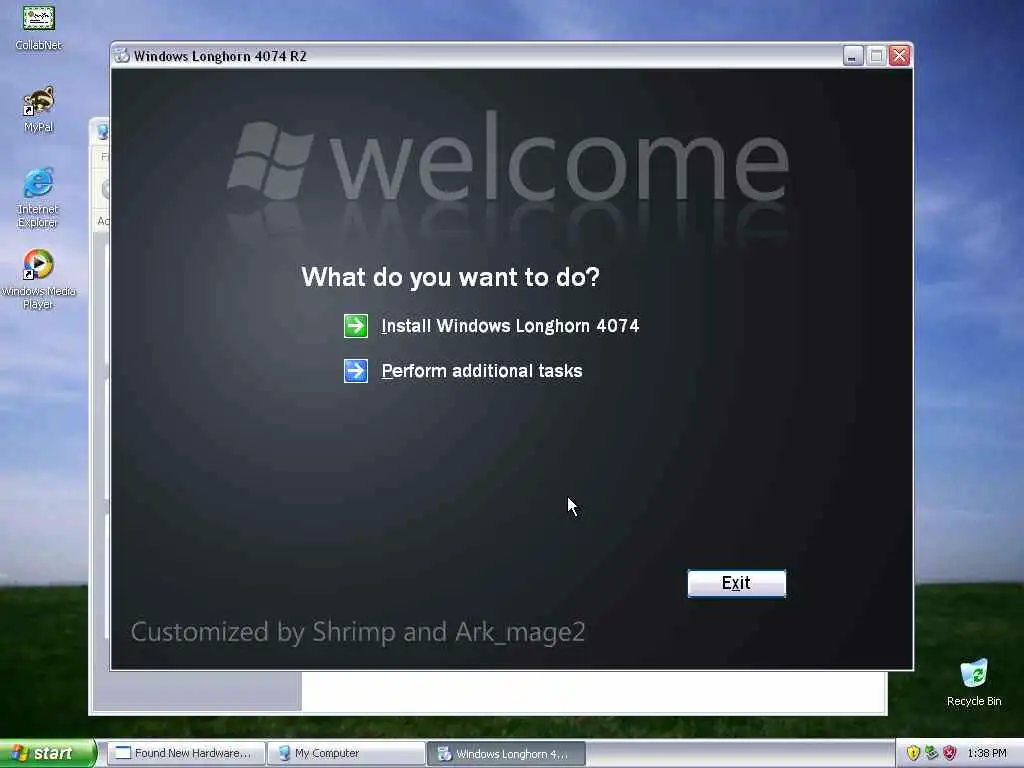Select Install Windows Longhorn 4074 link

pyautogui.click(x=510, y=326)
